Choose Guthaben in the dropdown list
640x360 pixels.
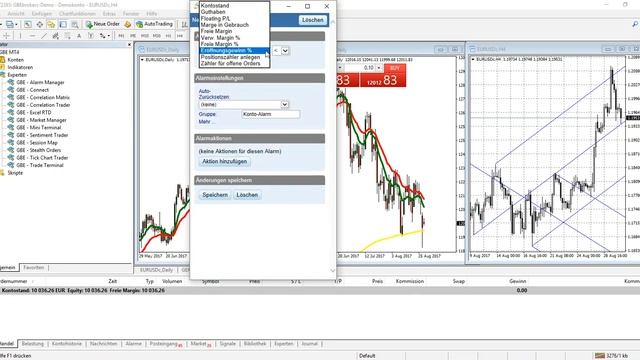(235, 12)
